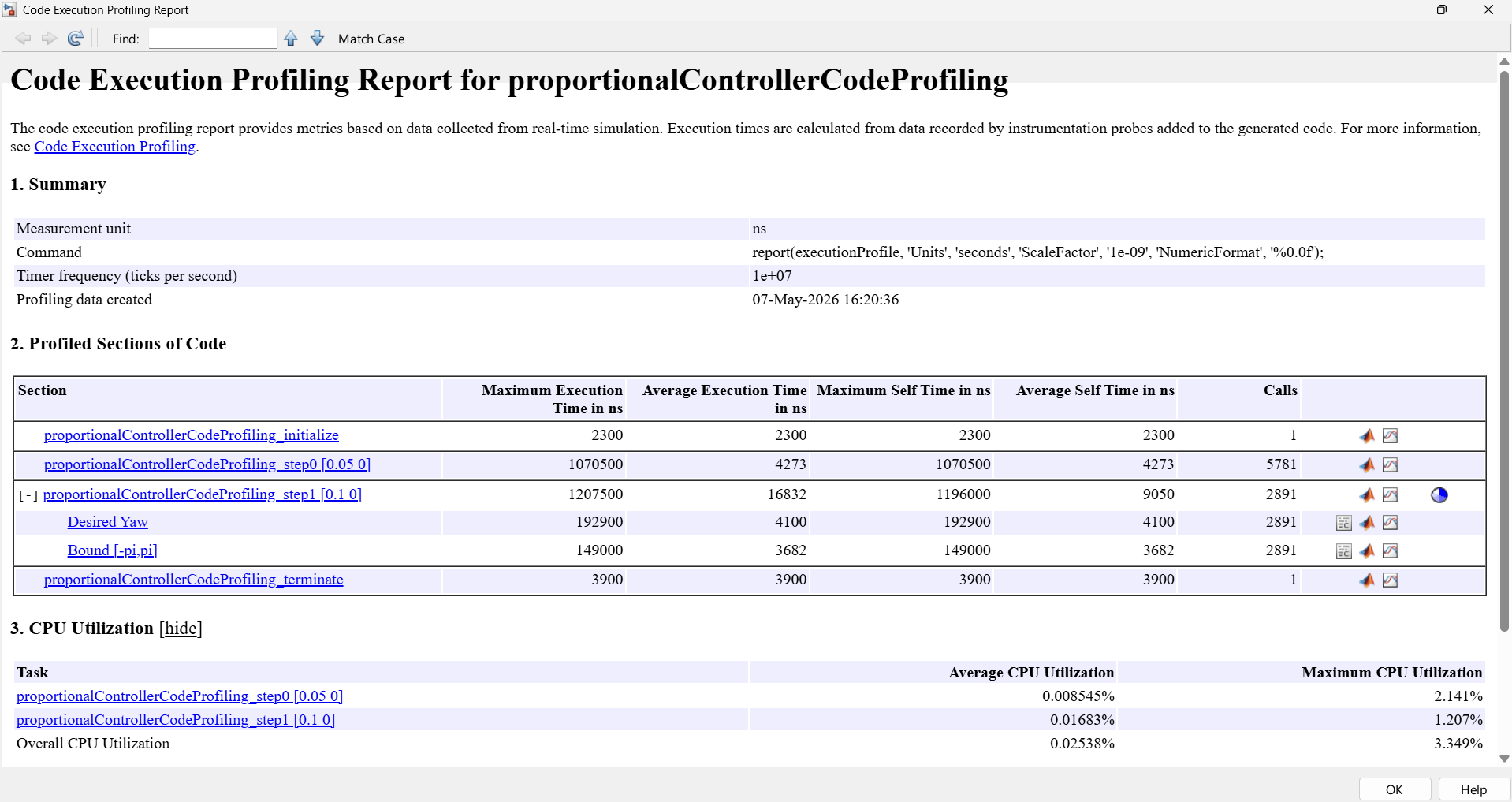Image resolution: width=1512 pixels, height=802 pixels.
Task: Hide the CPU Utilization section
Action: tap(181, 629)
